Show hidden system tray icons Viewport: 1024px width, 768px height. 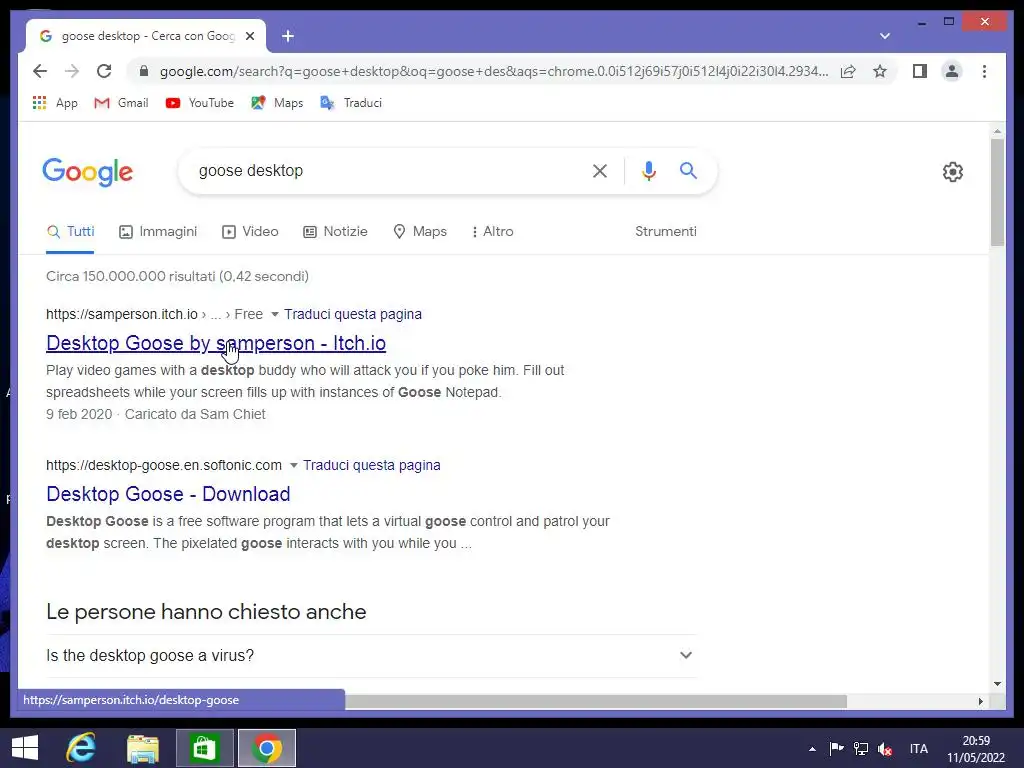click(812, 749)
